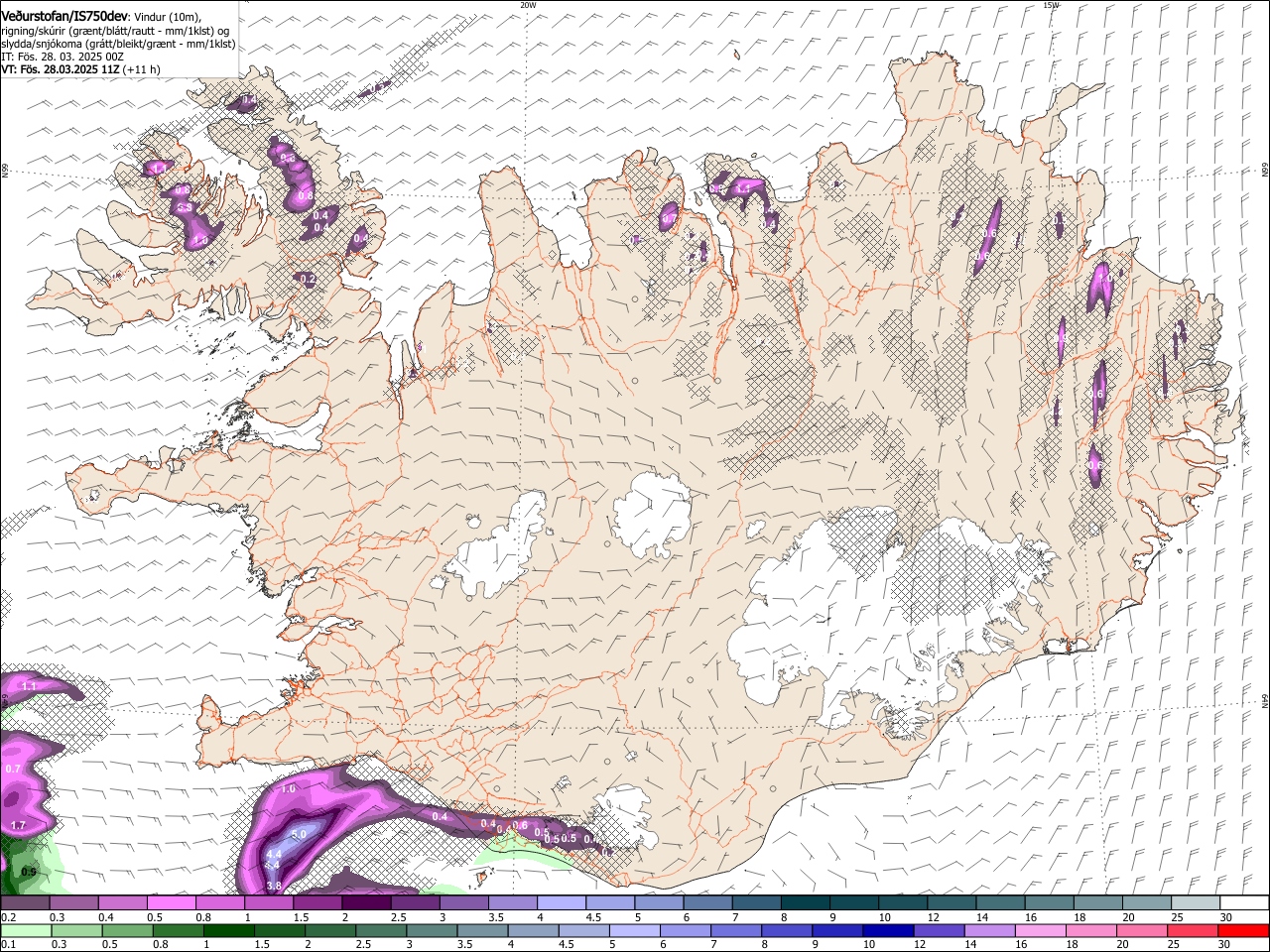Pick the upper legend 2.5–3 swatch
The image size is (1270, 952).
point(415,902)
